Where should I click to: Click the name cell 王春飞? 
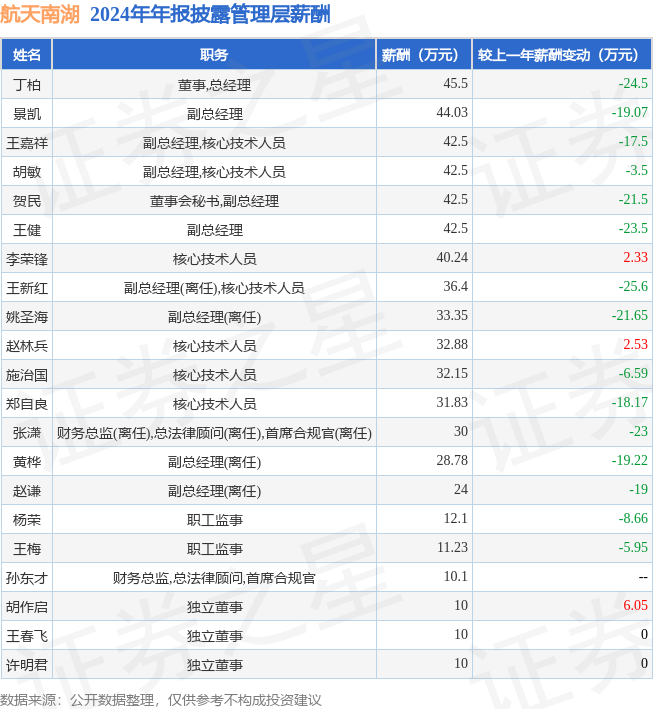coord(27,635)
